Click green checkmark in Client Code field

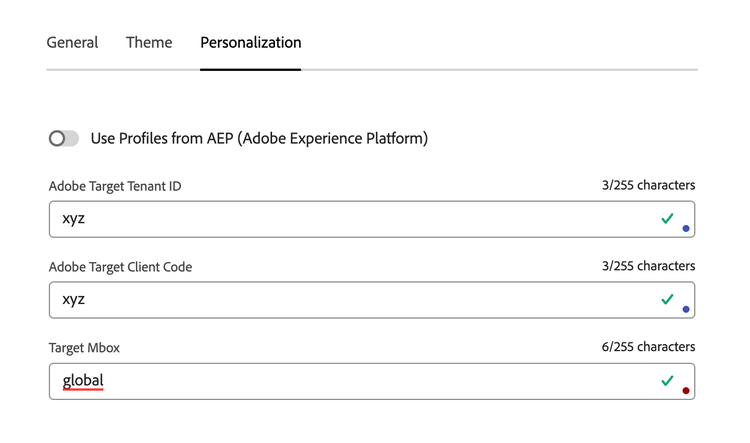[x=667, y=299]
